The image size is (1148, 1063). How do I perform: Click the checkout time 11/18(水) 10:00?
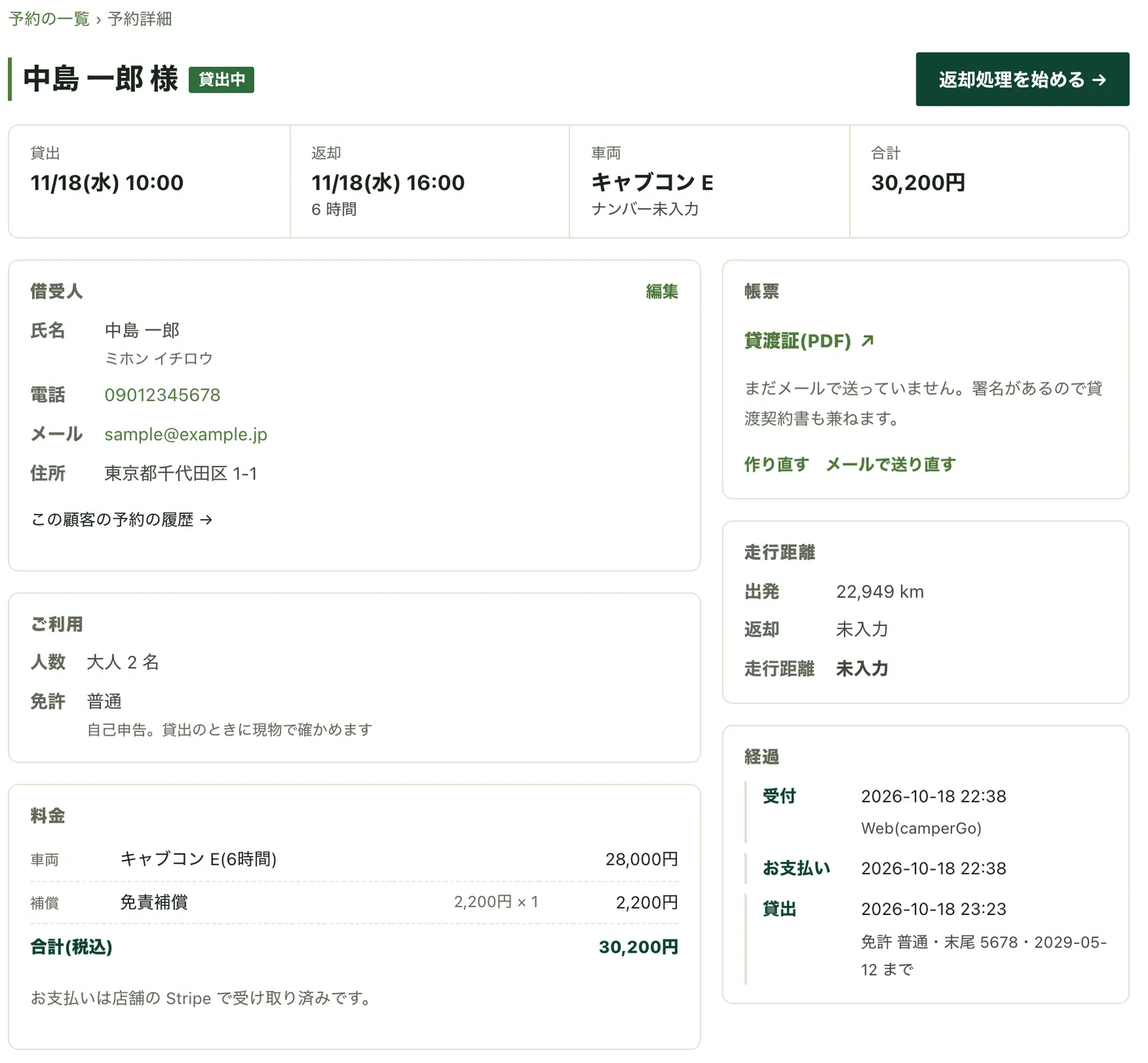pos(107,182)
